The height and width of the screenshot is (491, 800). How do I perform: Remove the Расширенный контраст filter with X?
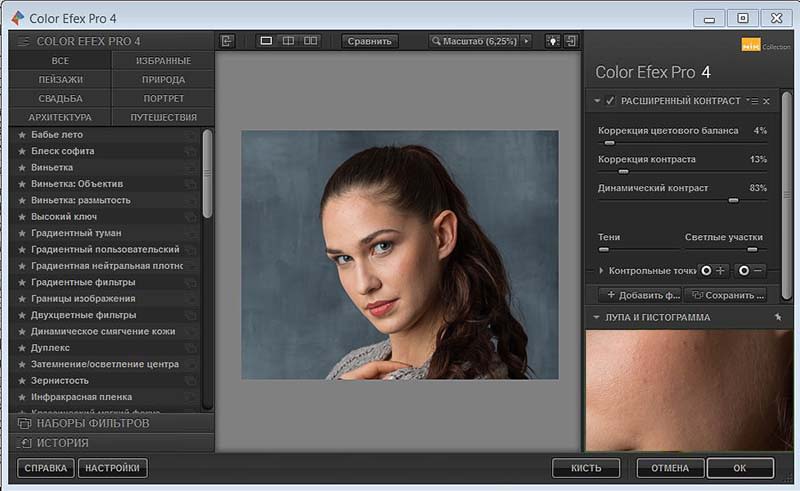[767, 101]
